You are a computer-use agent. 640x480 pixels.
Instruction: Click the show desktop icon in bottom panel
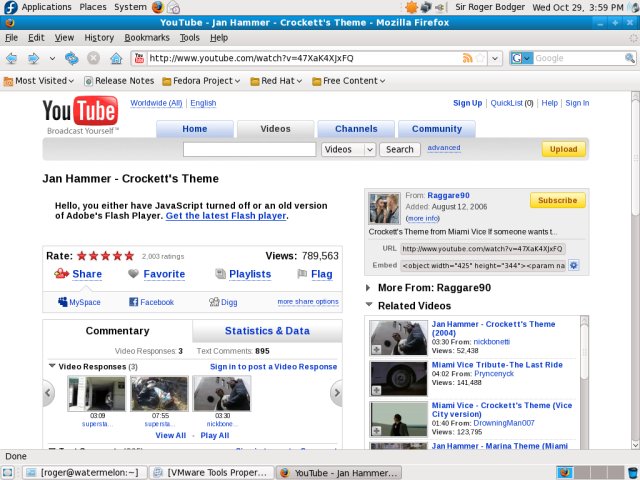[x=8, y=473]
